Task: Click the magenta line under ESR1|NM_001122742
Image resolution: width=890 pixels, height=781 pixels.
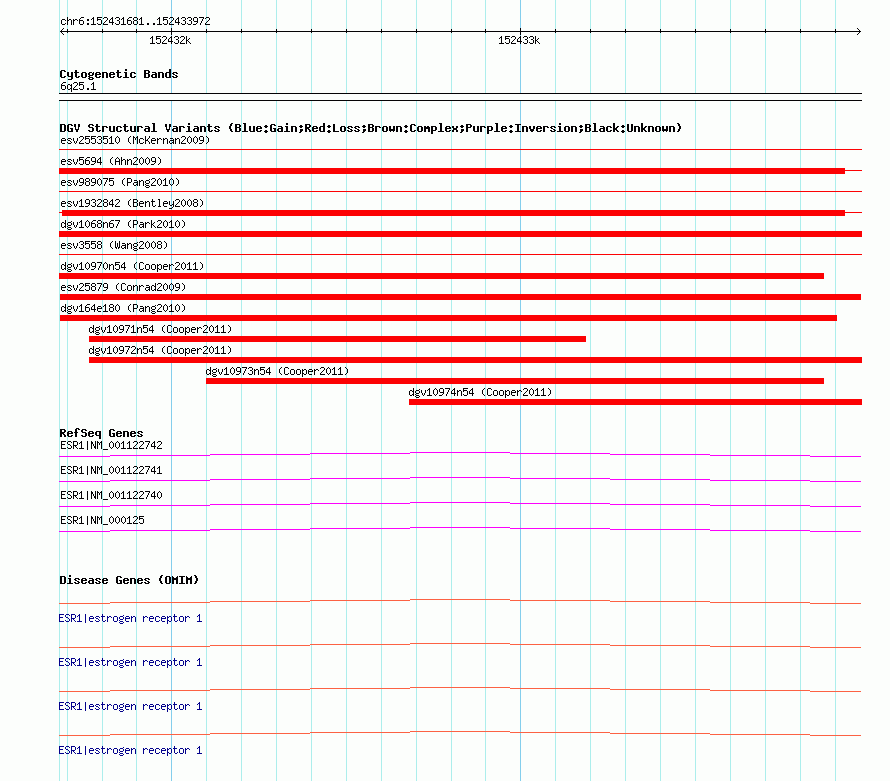Action: pos(460,453)
